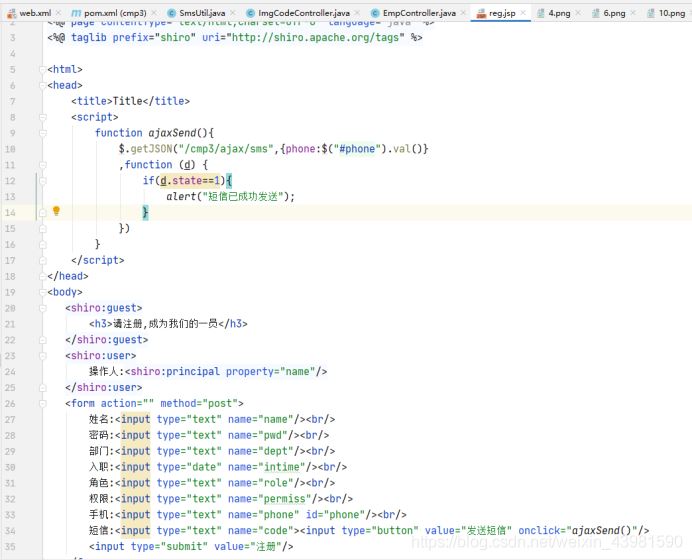Click line number 14 in the gutter
Viewport: 692px width, 560px height.
point(10,213)
